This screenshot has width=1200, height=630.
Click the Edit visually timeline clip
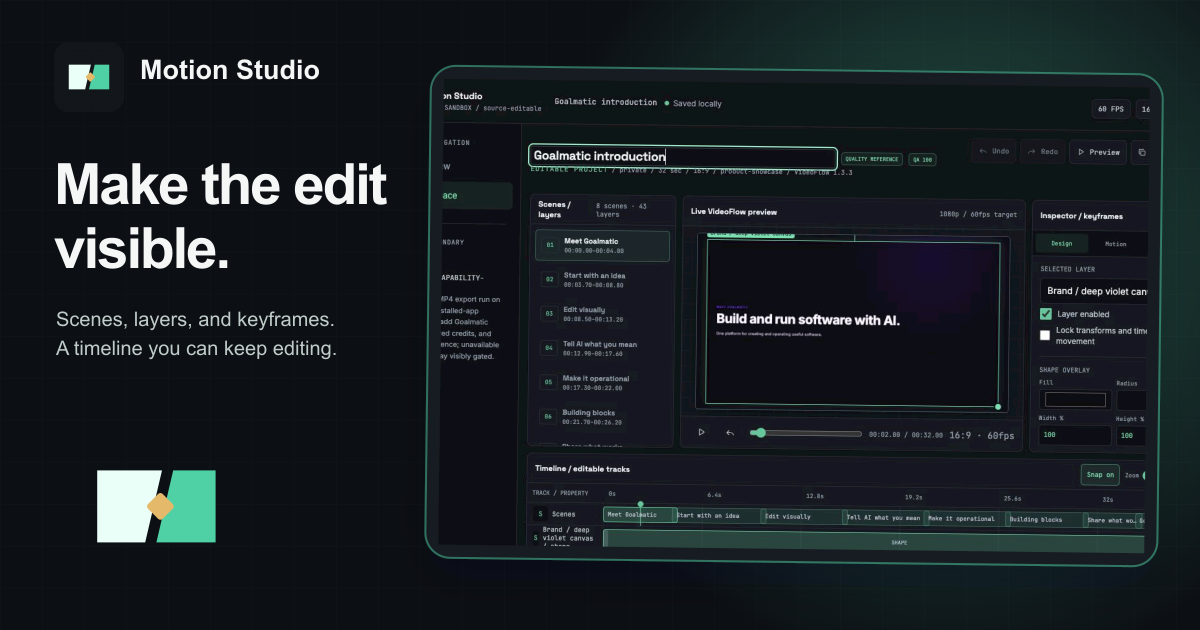pos(803,517)
